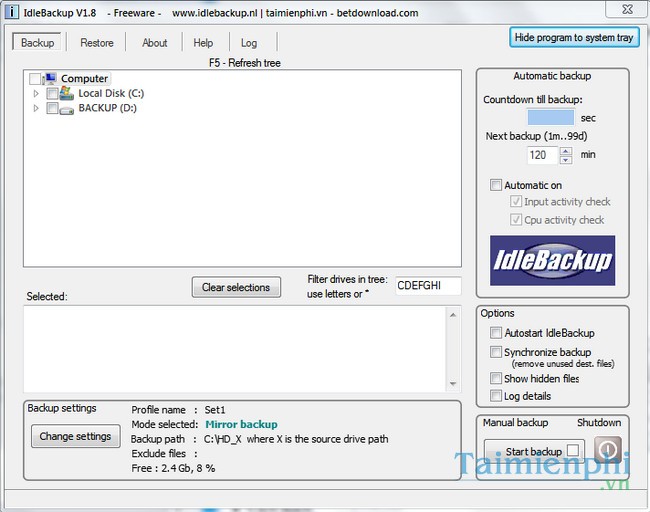Toggle the Cpu activity check checkbox
The height and width of the screenshot is (512, 650).
click(516, 219)
